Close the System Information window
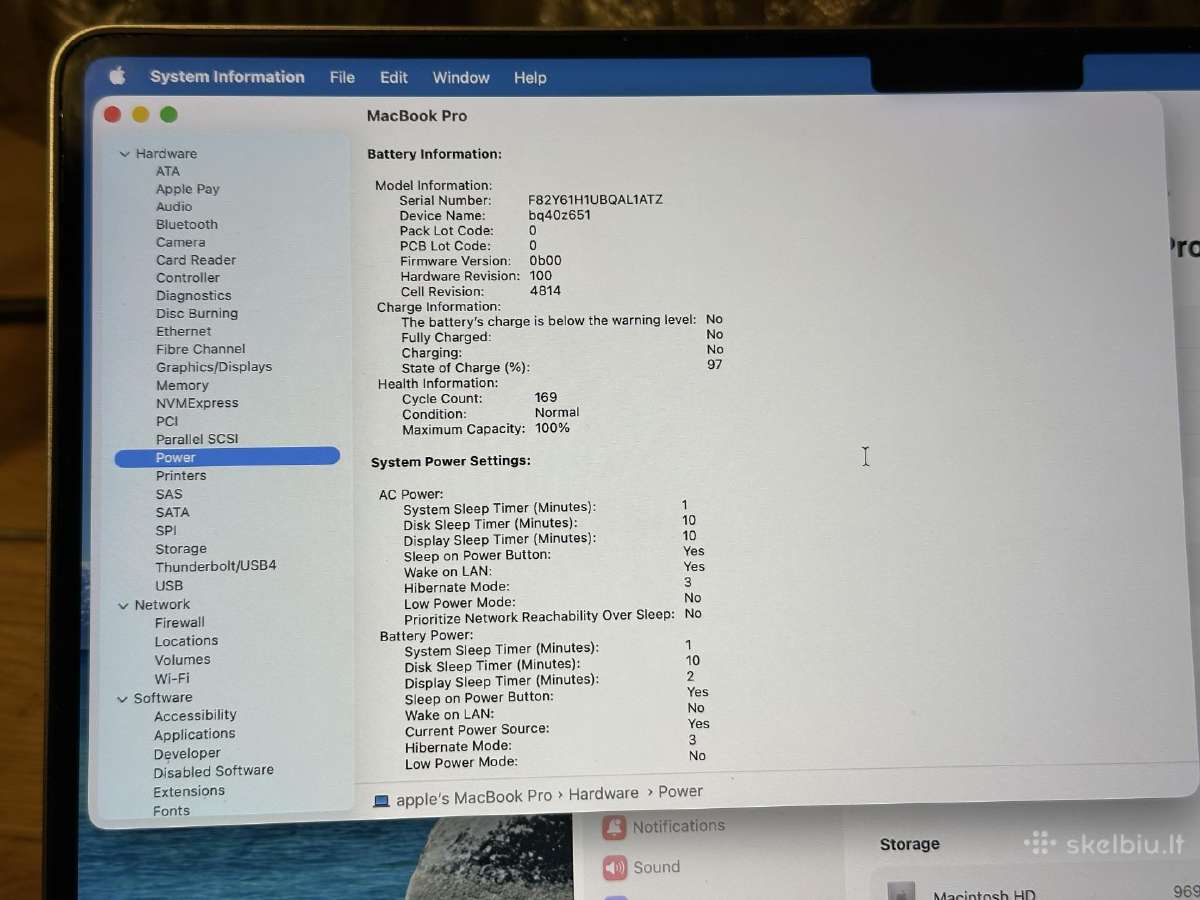Viewport: 1200px width, 900px height. 112,115
